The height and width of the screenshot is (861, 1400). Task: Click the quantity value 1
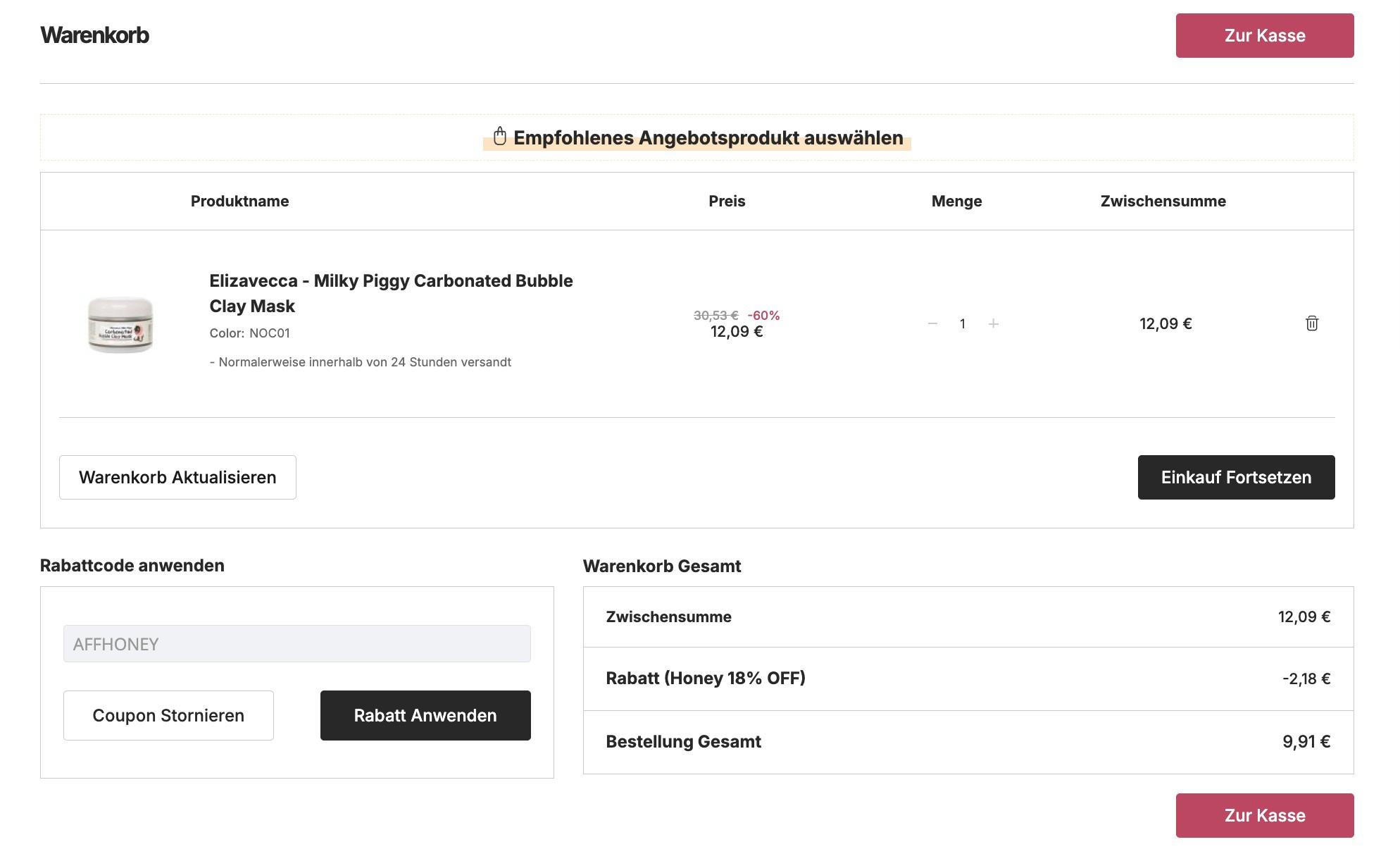coord(962,323)
